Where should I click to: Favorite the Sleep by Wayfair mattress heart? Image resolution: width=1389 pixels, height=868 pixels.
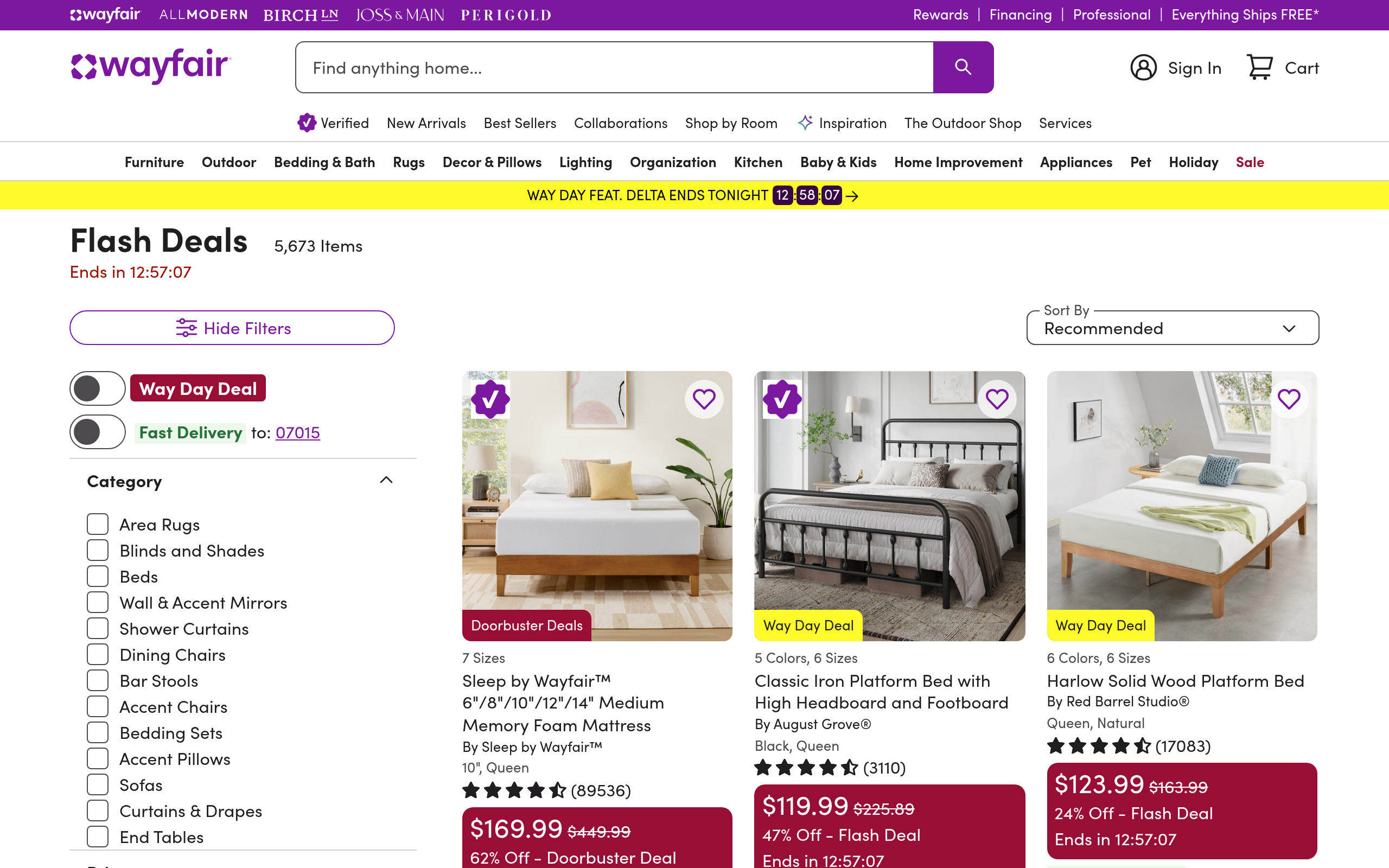(704, 399)
